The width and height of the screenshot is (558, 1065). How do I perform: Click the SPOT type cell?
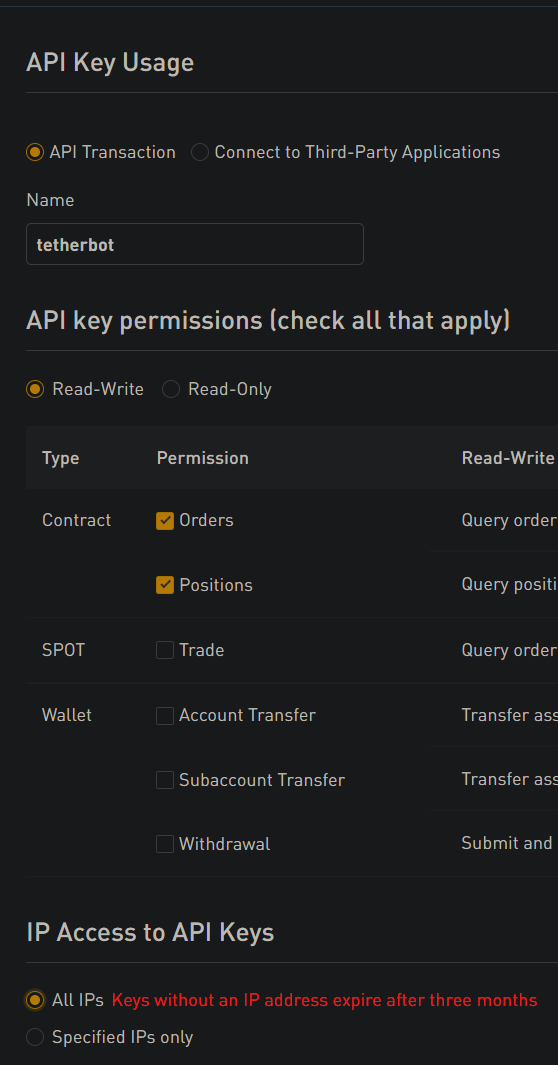click(63, 650)
